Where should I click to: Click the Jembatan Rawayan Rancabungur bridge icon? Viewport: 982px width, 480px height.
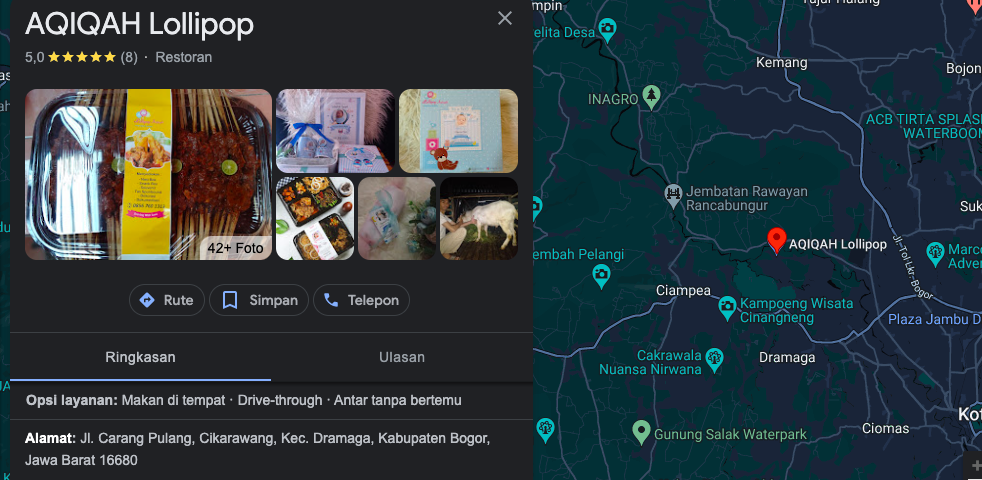click(x=673, y=196)
